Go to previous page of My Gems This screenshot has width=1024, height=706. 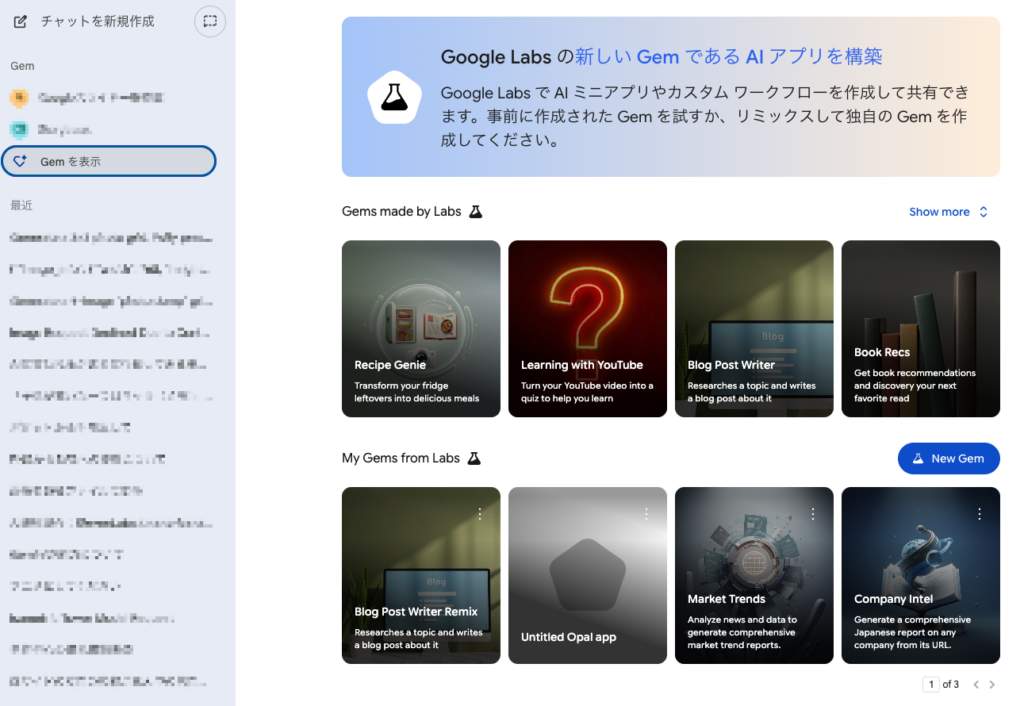(x=976, y=685)
